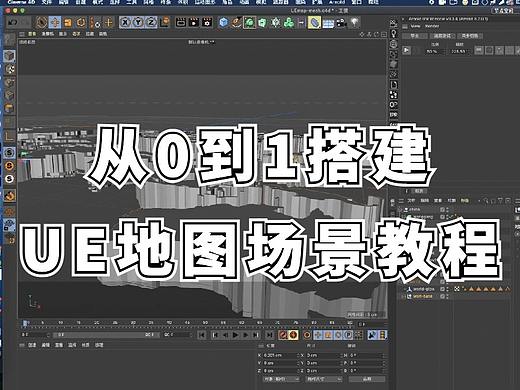Toggle Y axis lock

(138, 22)
